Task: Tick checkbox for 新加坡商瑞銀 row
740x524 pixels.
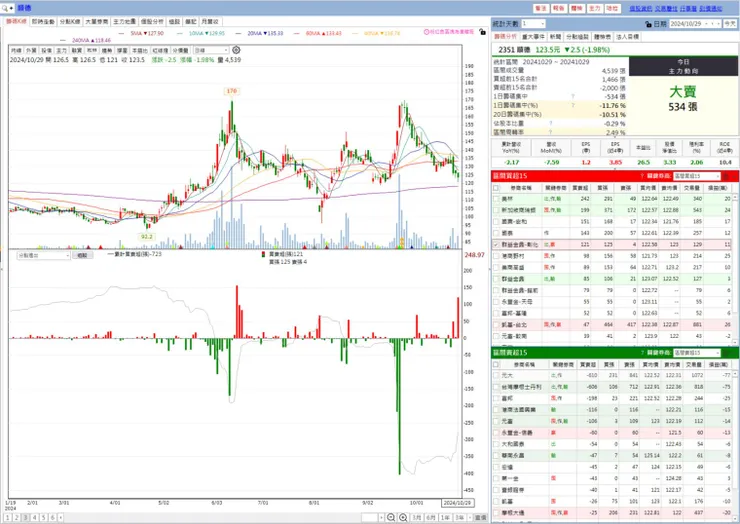Action: [496, 210]
